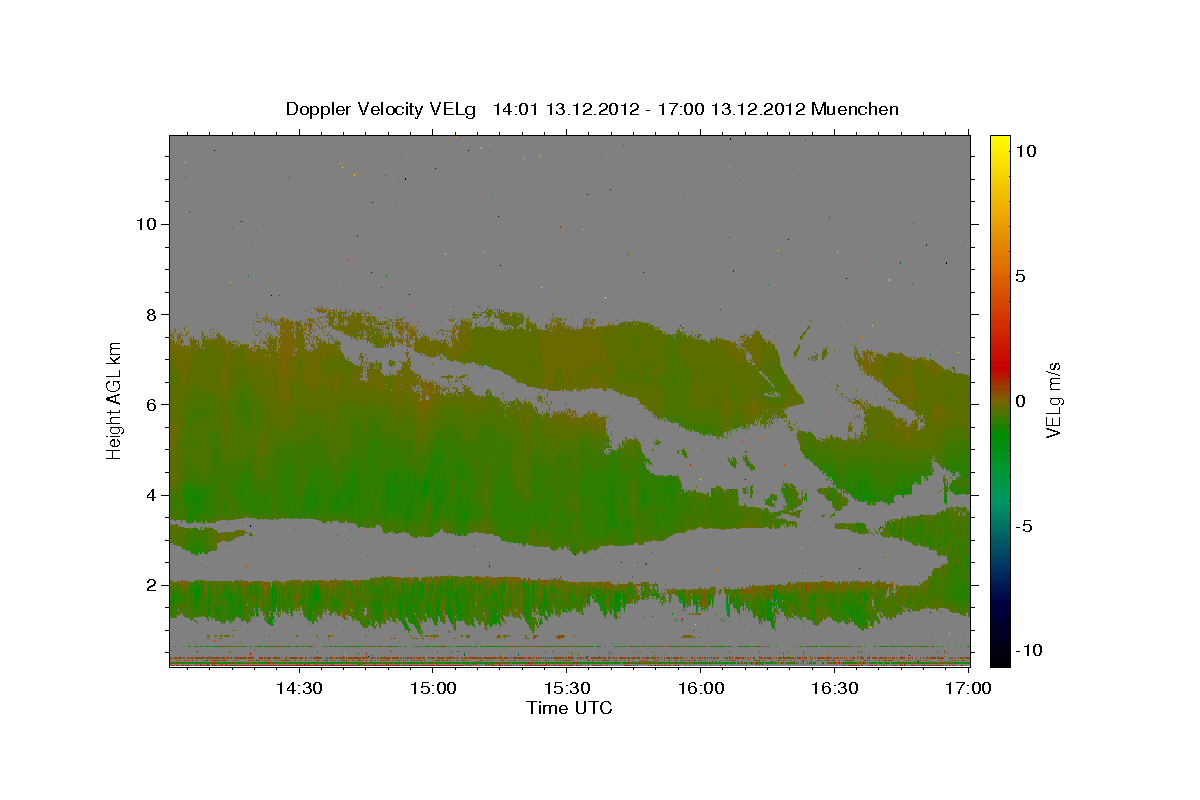Click the 17:00 time tick label

pyautogui.click(x=969, y=689)
